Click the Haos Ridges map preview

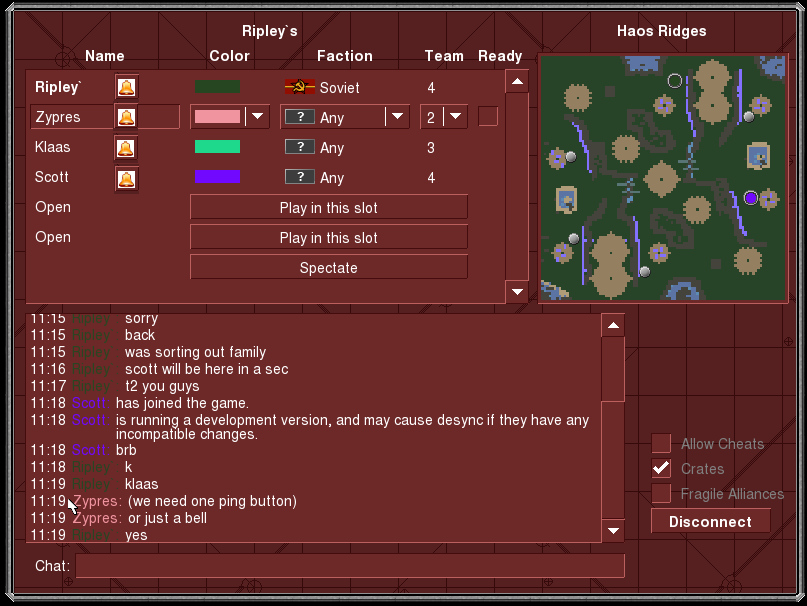coord(663,178)
